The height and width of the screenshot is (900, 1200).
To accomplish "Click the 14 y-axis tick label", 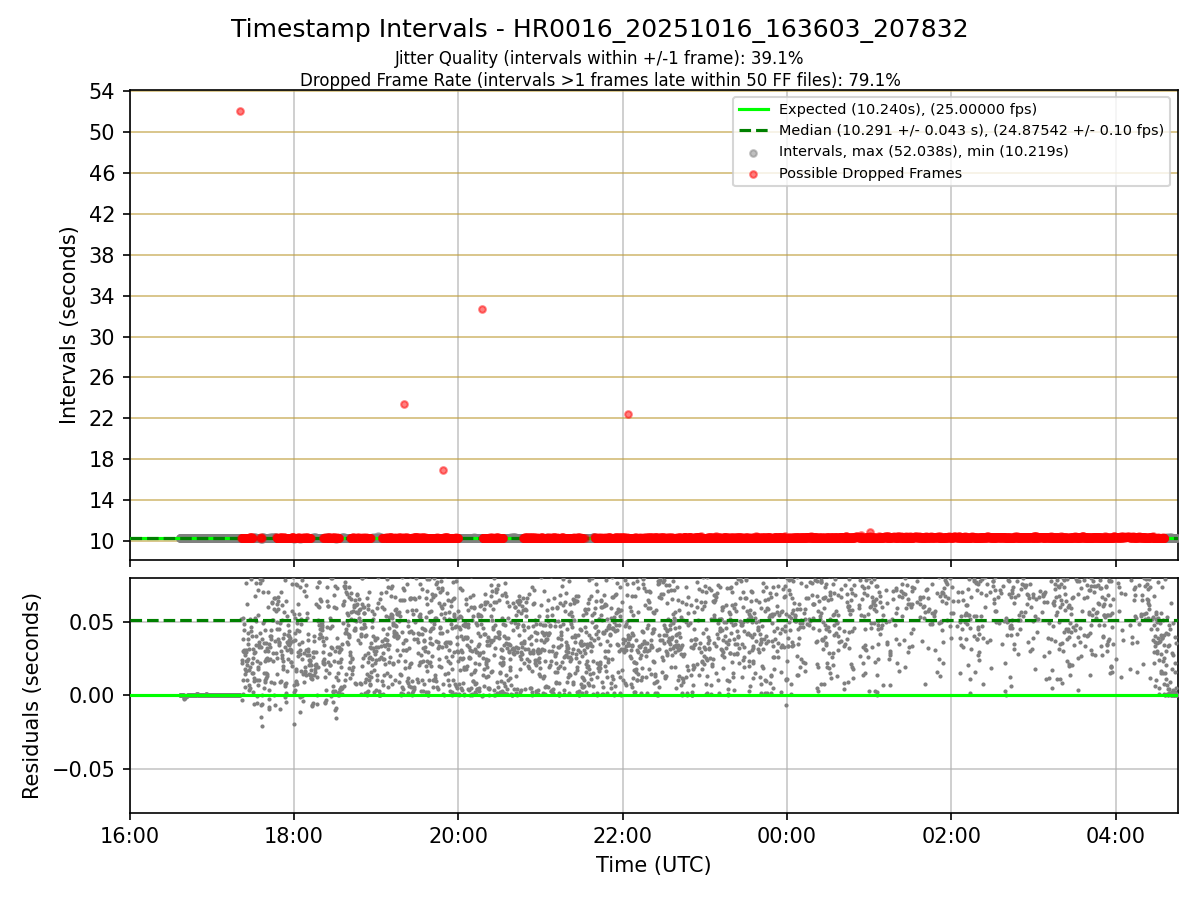I will click(104, 501).
